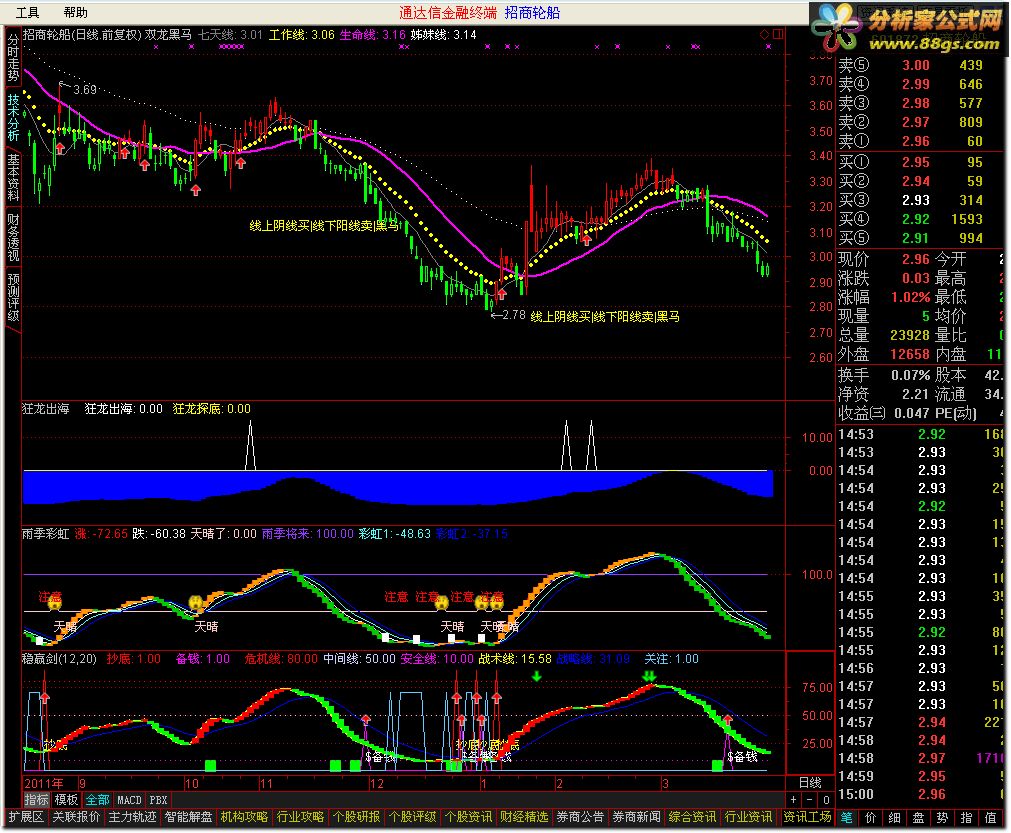Screen dimensions: 1011x833
Task: Click the 工作线: 3.06 legend label
Action: coord(302,35)
